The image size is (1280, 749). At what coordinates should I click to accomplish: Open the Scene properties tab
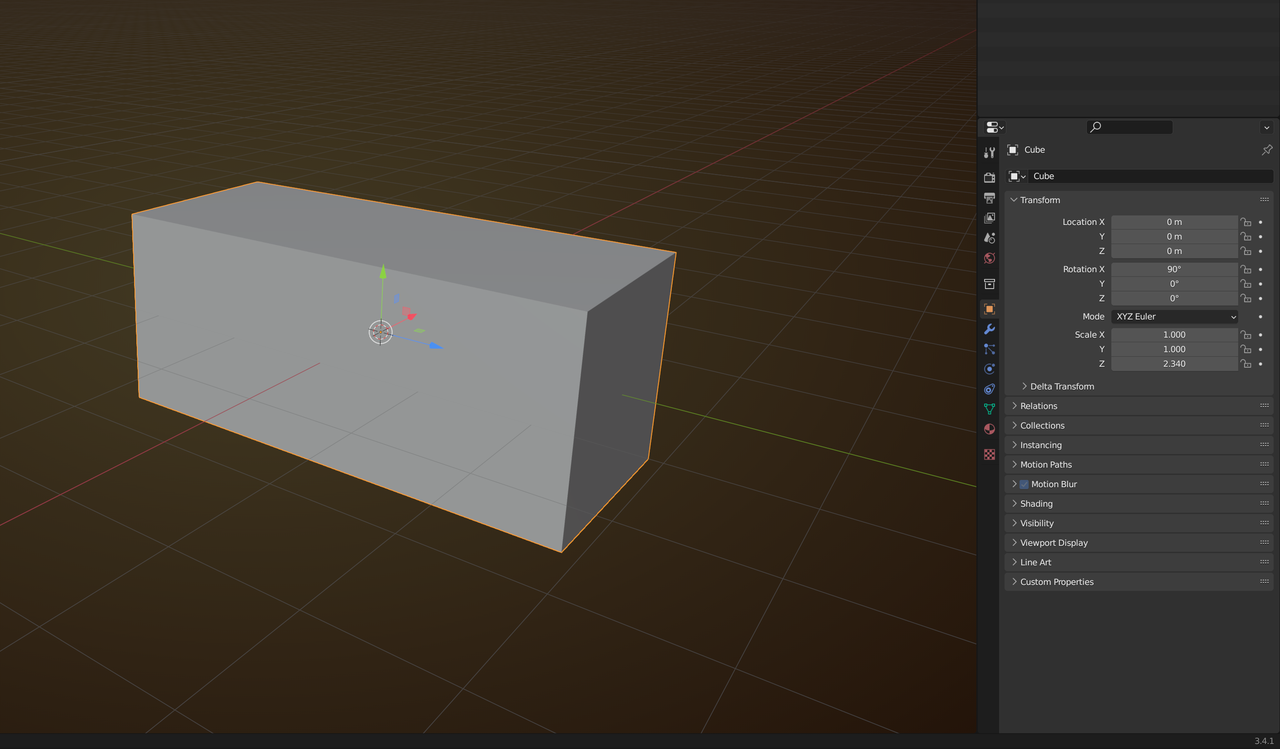989,238
